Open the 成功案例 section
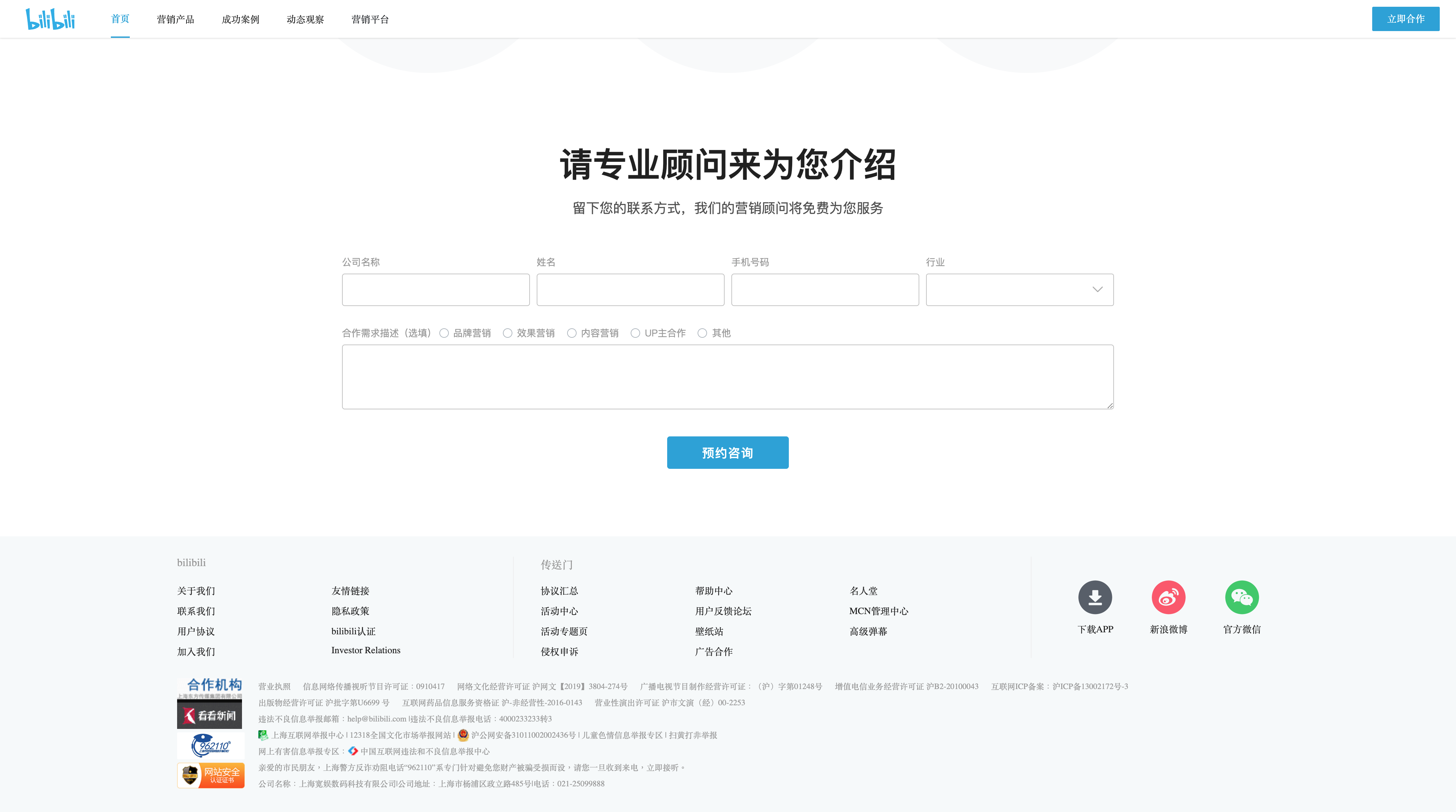This screenshot has height=812, width=1456. click(240, 19)
